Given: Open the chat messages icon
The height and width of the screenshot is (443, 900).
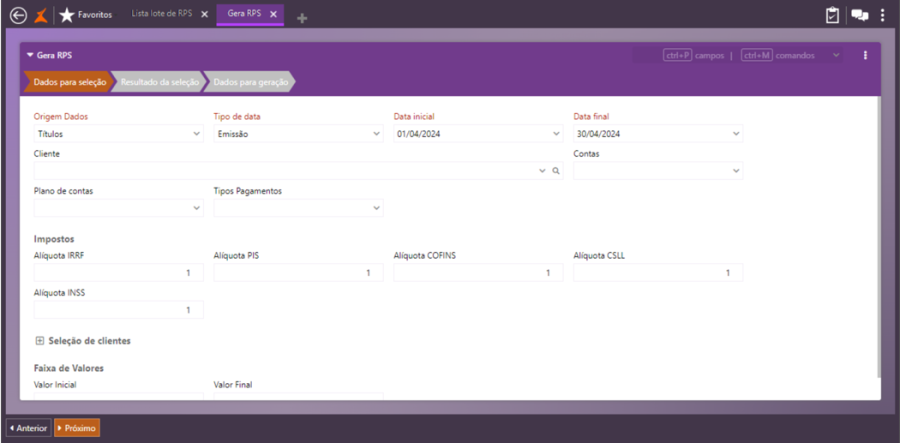Looking at the screenshot, I should 859,15.
